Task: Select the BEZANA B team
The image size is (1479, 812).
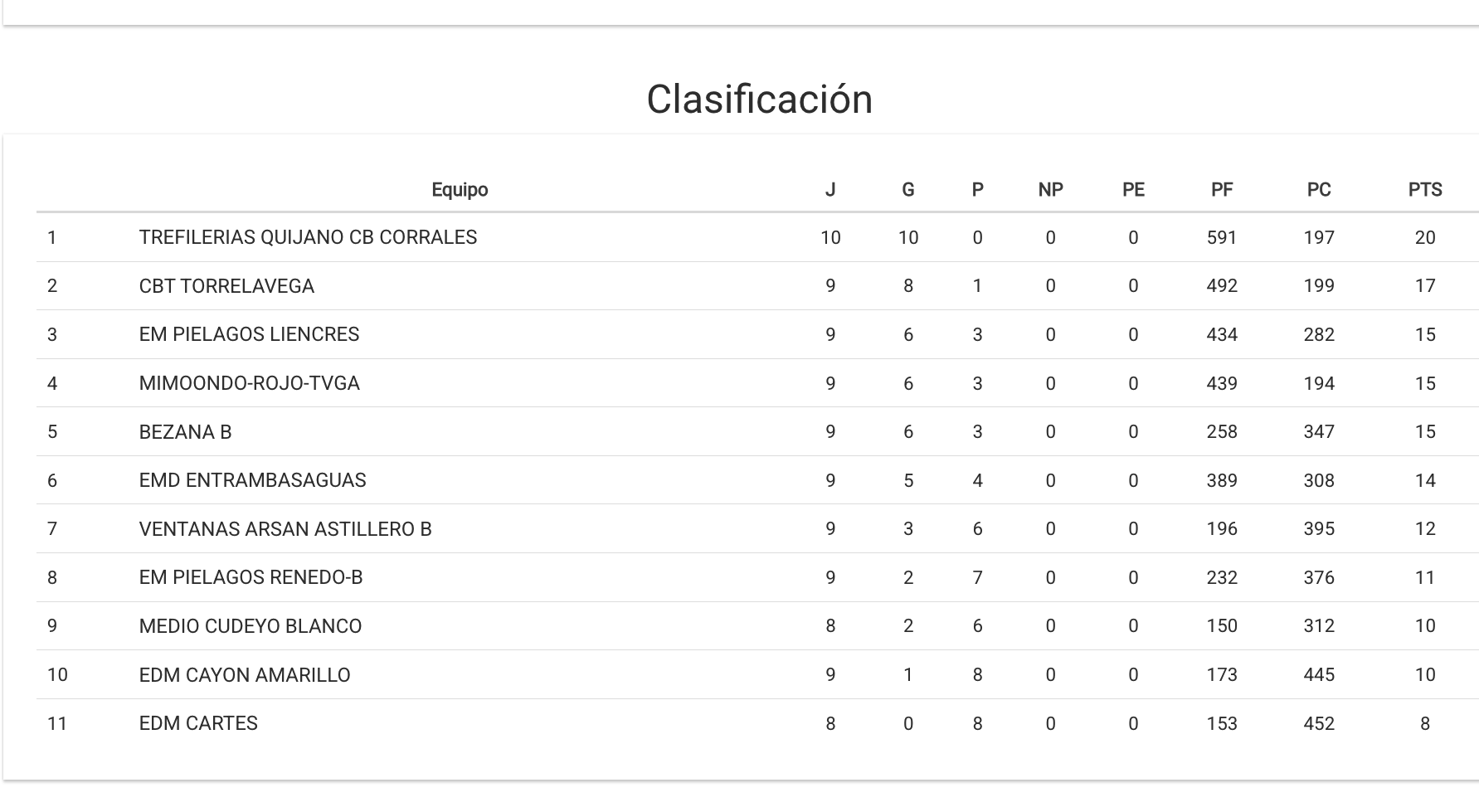Action: [x=185, y=432]
